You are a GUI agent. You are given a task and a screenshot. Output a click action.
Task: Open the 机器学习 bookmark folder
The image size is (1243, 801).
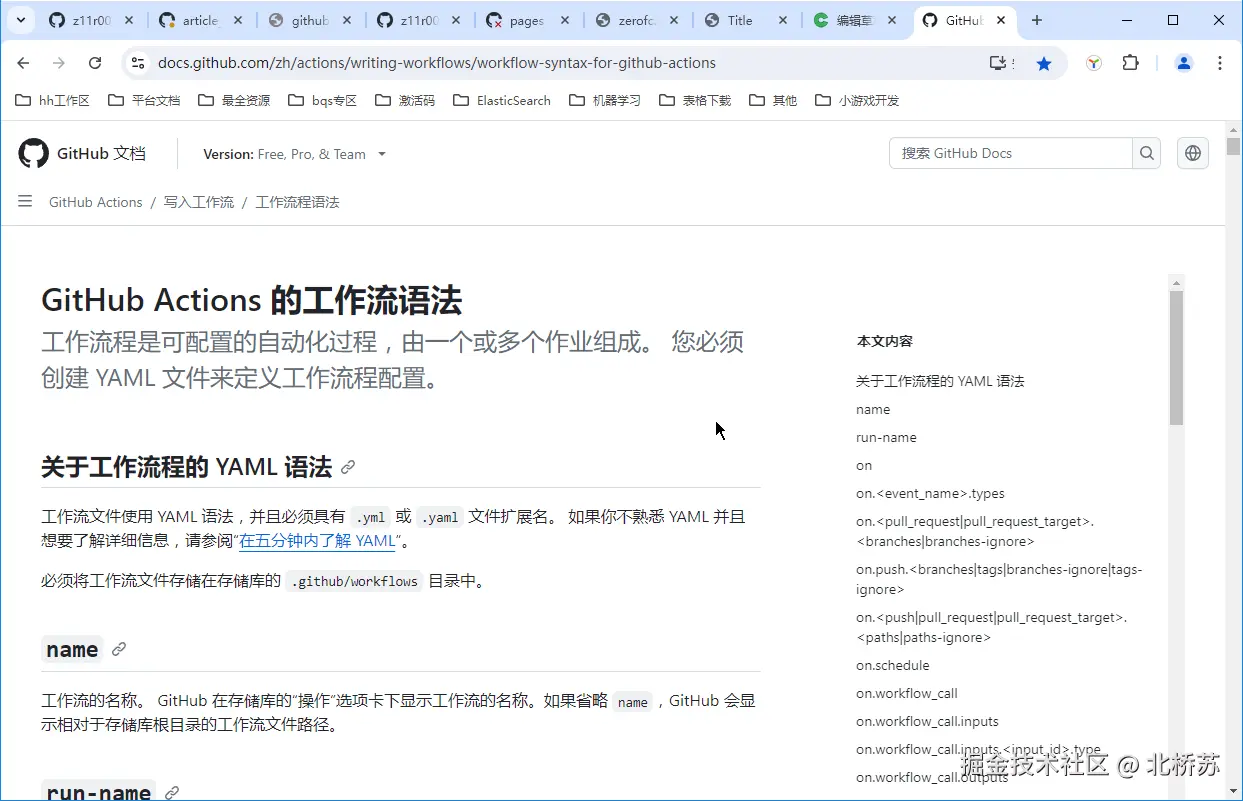[x=604, y=100]
